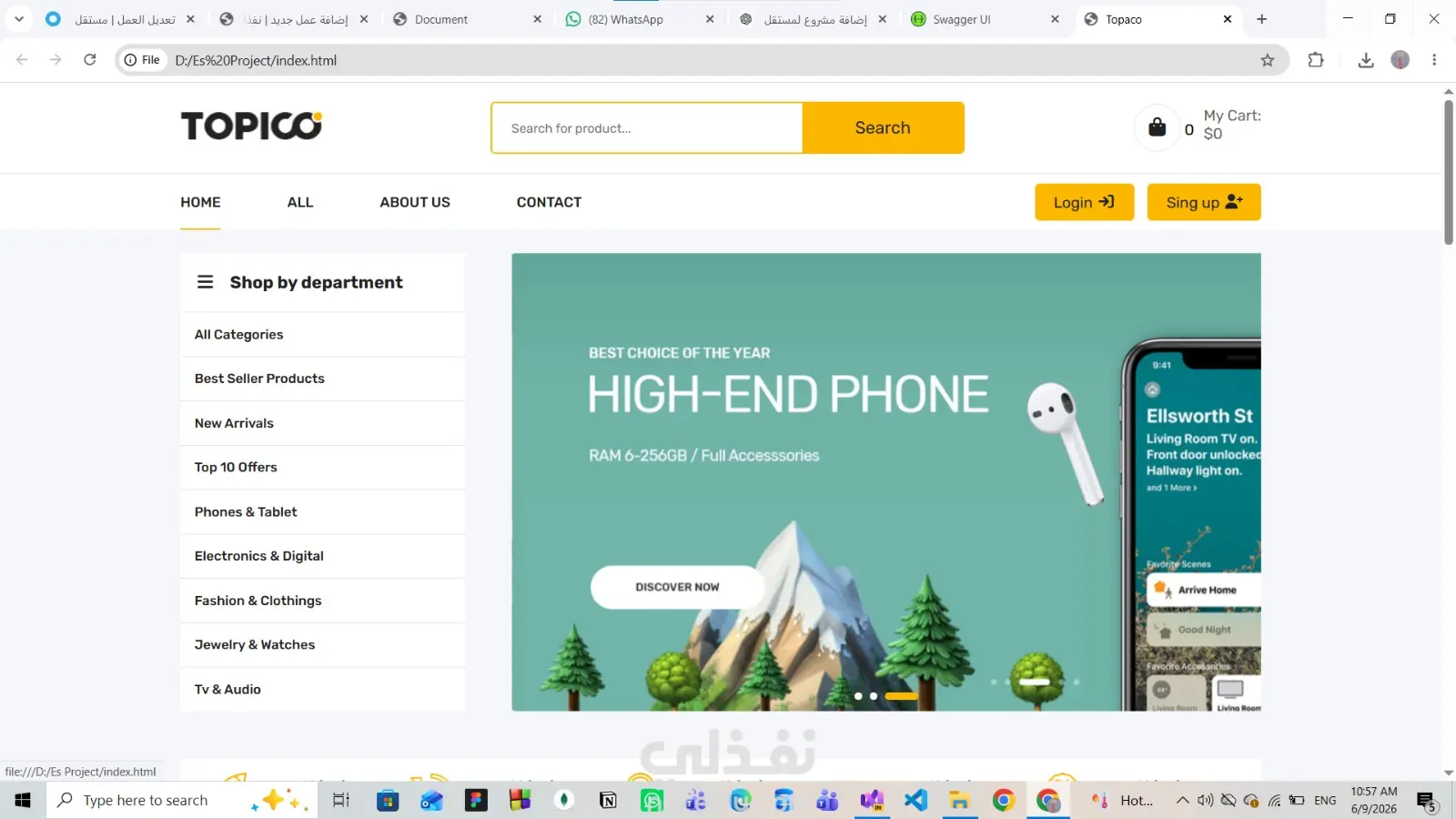The image size is (1456, 819).
Task: Close the Topaco browser tab
Action: 1228,19
